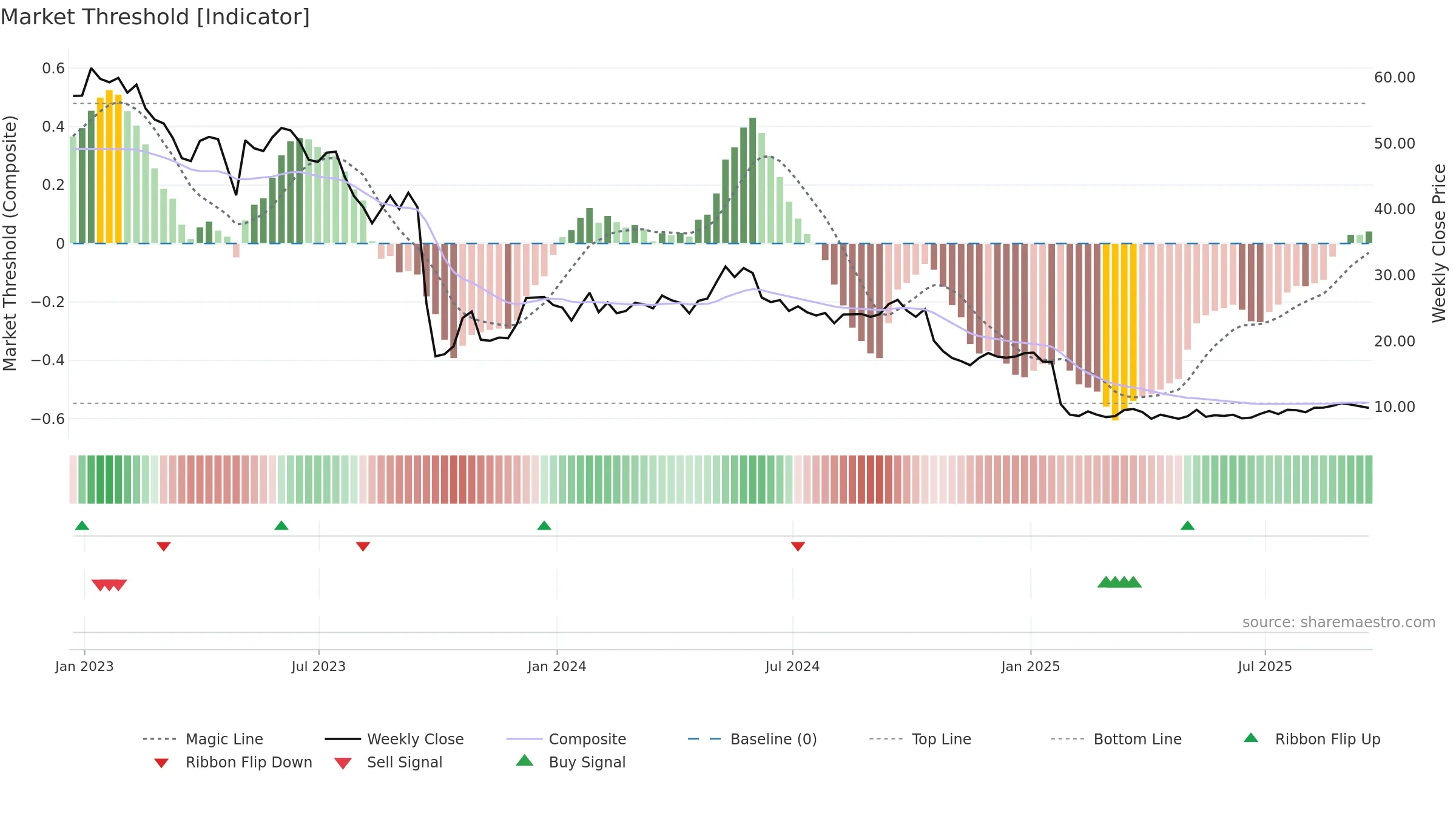Image resolution: width=1456 pixels, height=819 pixels.
Task: Click the red flip-down triangle at Jul 2024
Action: pos(798,547)
